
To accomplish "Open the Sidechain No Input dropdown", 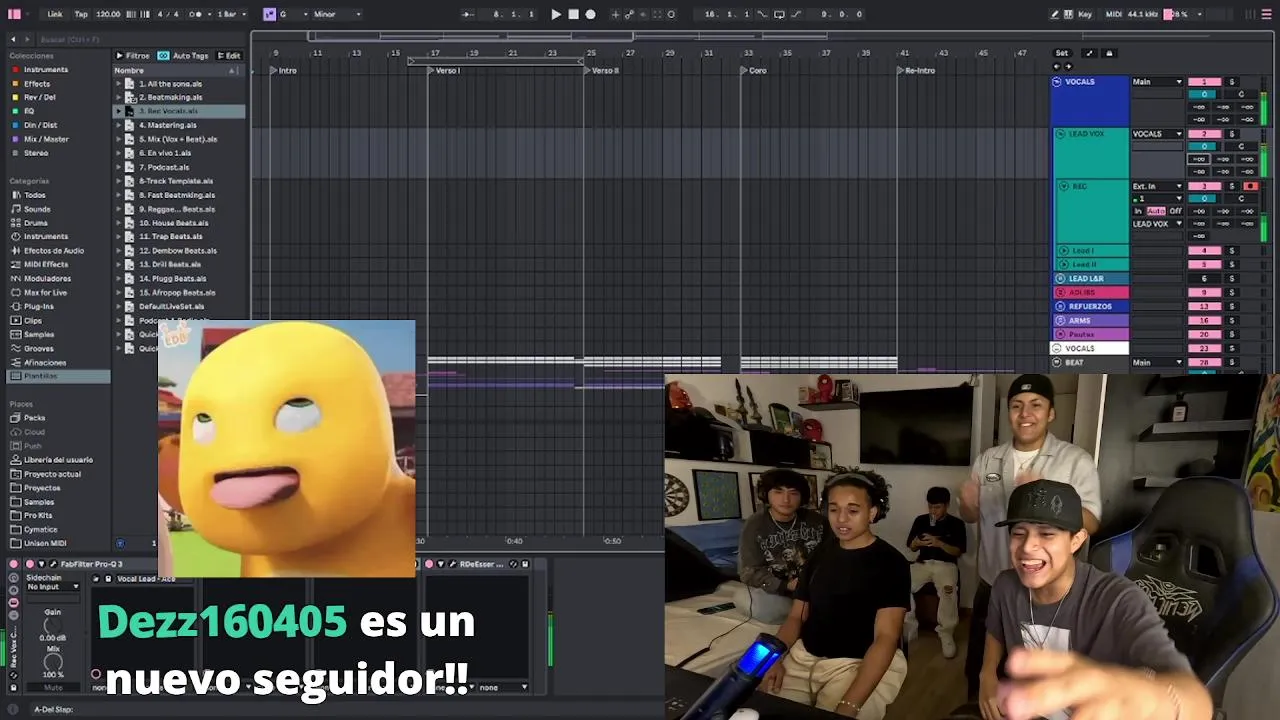I will coord(51,587).
